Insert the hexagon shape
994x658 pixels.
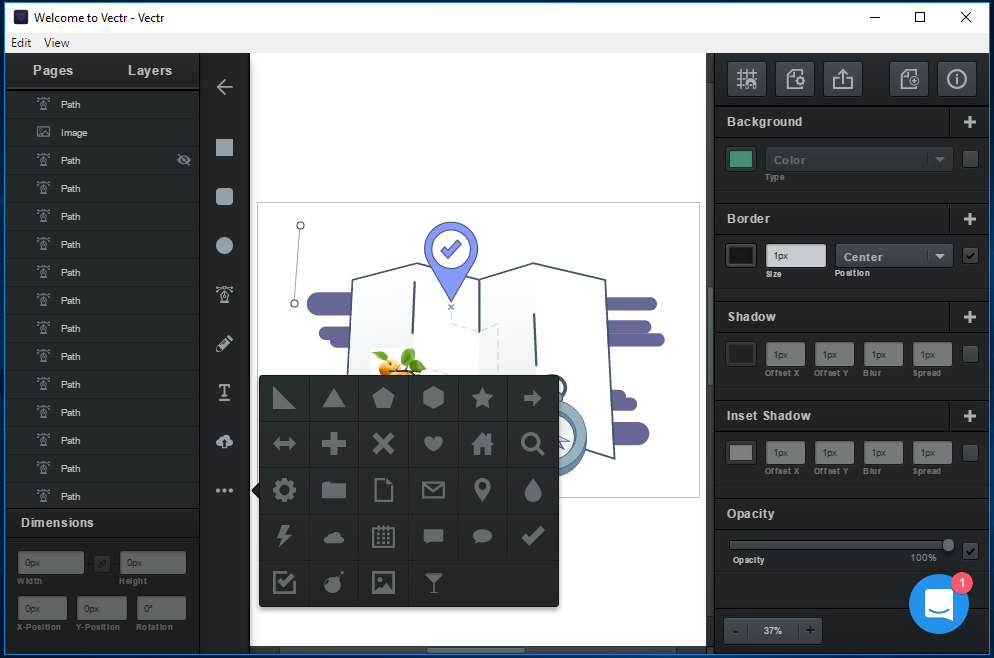click(x=433, y=398)
